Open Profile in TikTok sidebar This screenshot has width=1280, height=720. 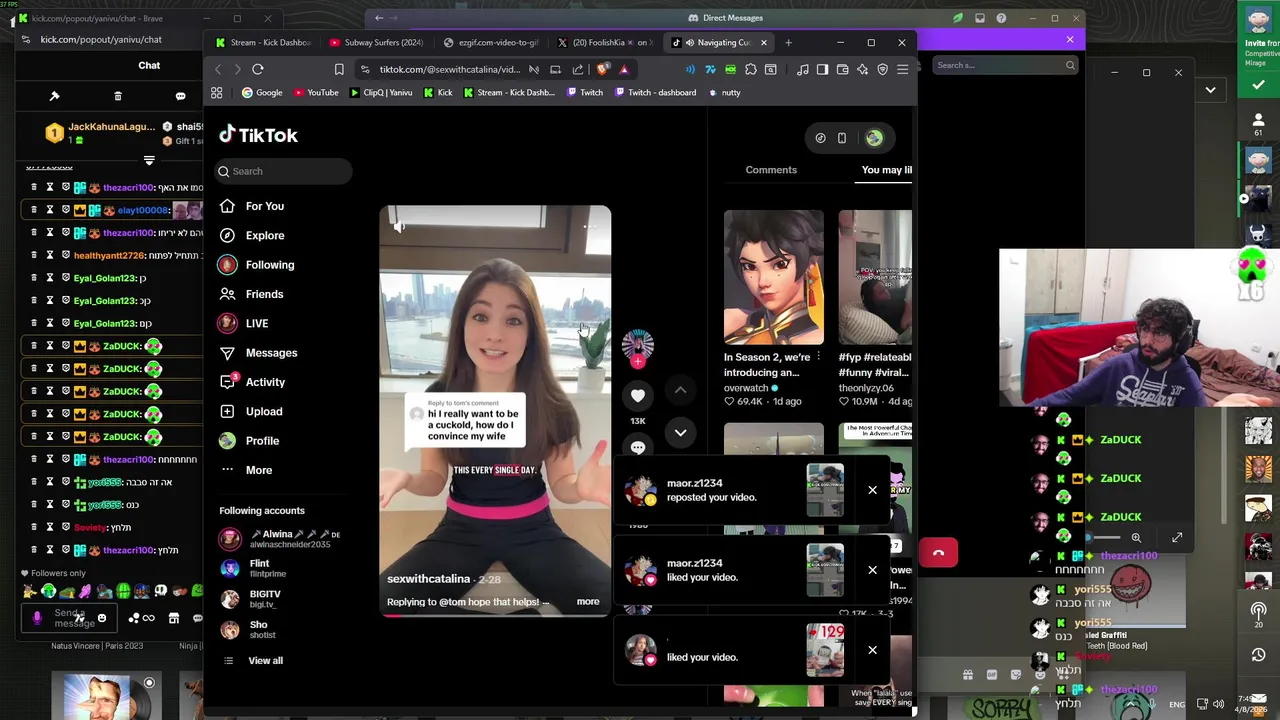(249, 441)
